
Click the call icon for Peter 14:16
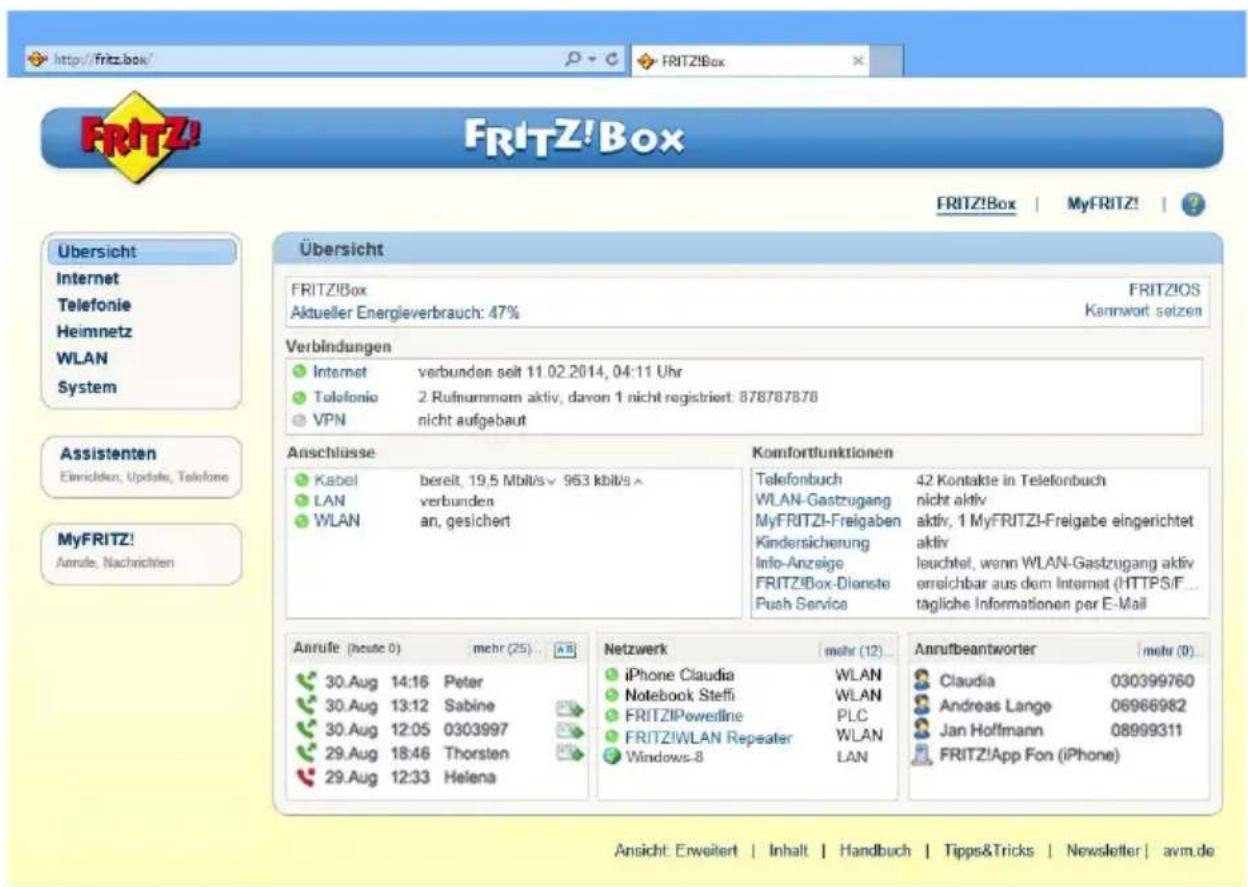(306, 683)
